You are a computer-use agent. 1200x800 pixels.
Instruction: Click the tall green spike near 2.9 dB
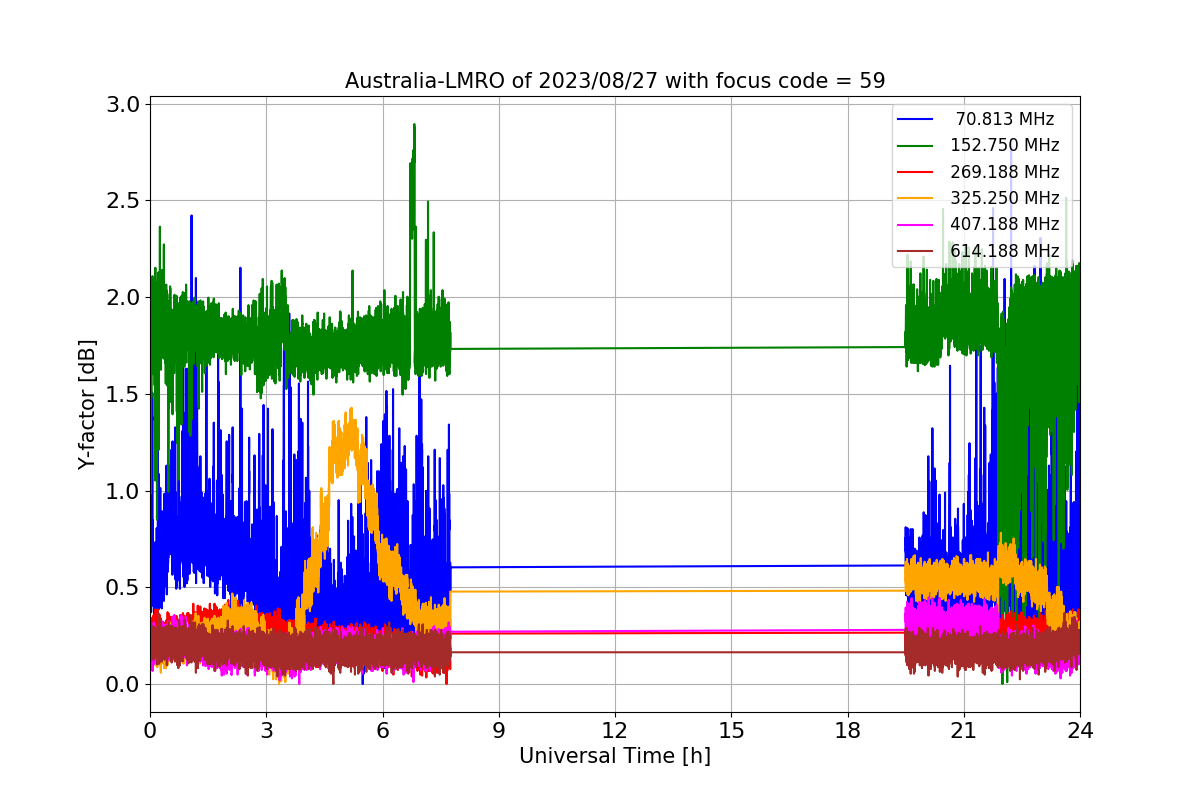(x=413, y=180)
